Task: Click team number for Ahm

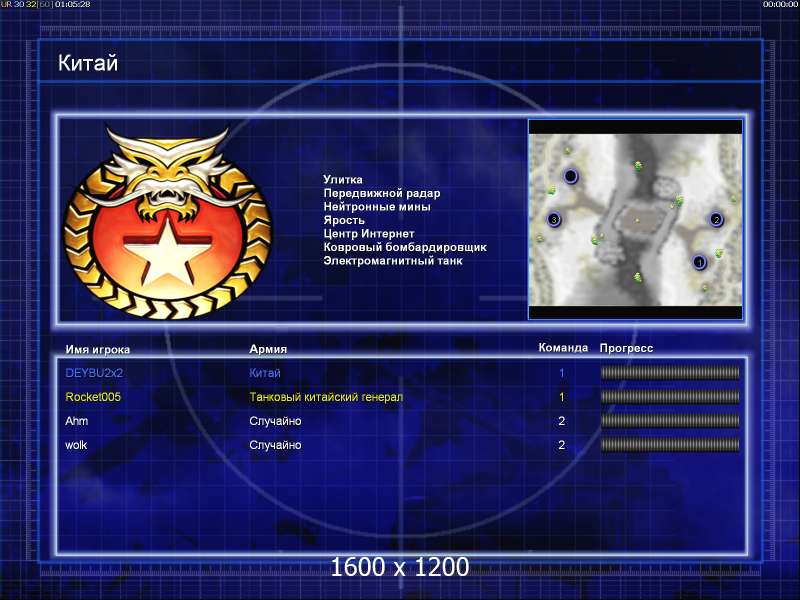Action: pyautogui.click(x=562, y=421)
